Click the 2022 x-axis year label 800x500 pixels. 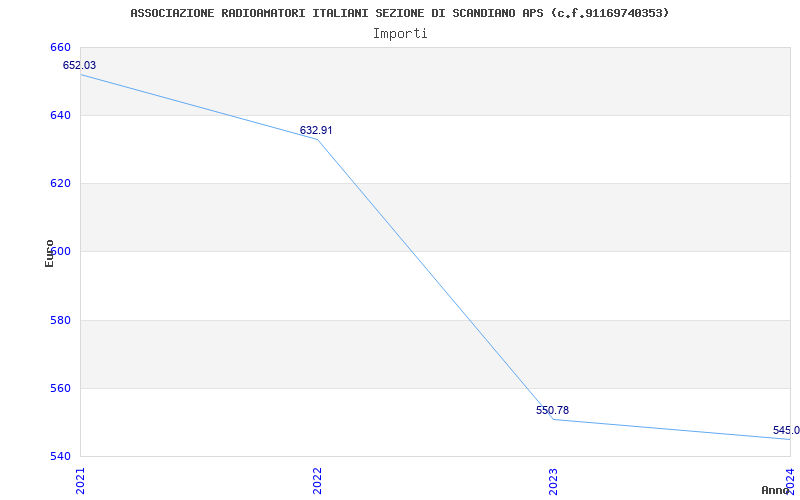click(317, 481)
